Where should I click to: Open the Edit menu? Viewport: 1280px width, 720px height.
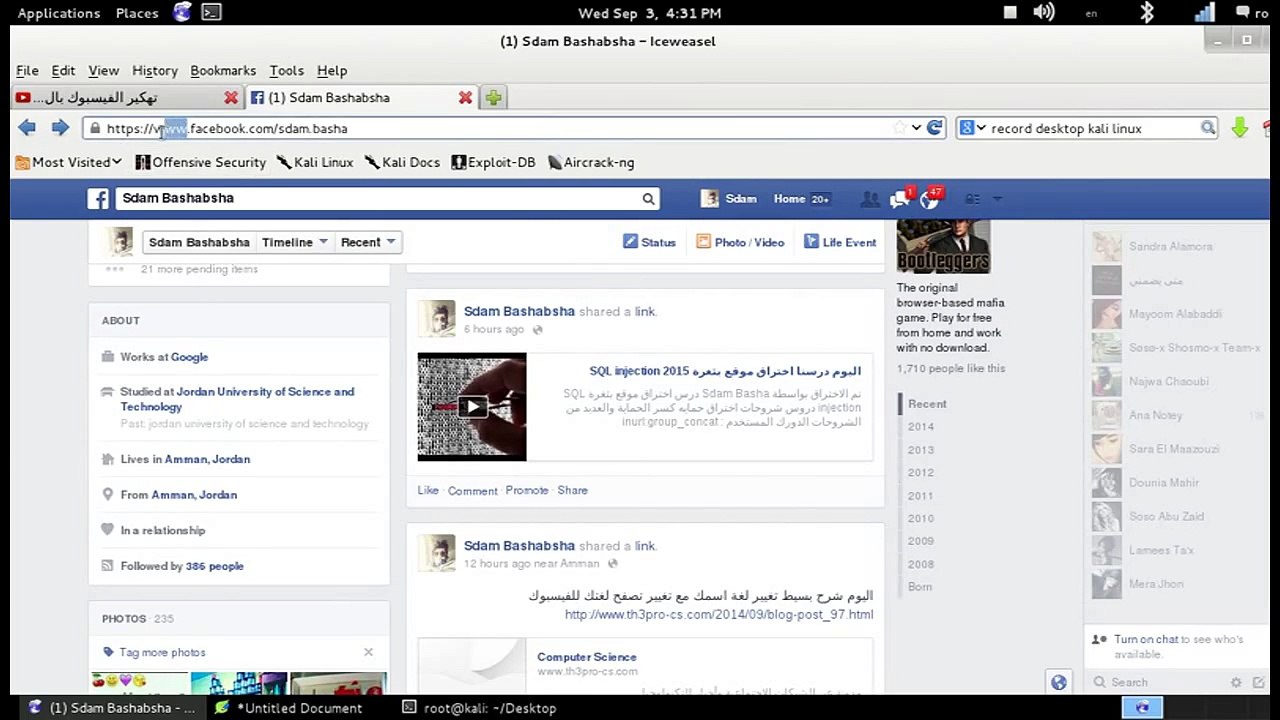[x=63, y=70]
